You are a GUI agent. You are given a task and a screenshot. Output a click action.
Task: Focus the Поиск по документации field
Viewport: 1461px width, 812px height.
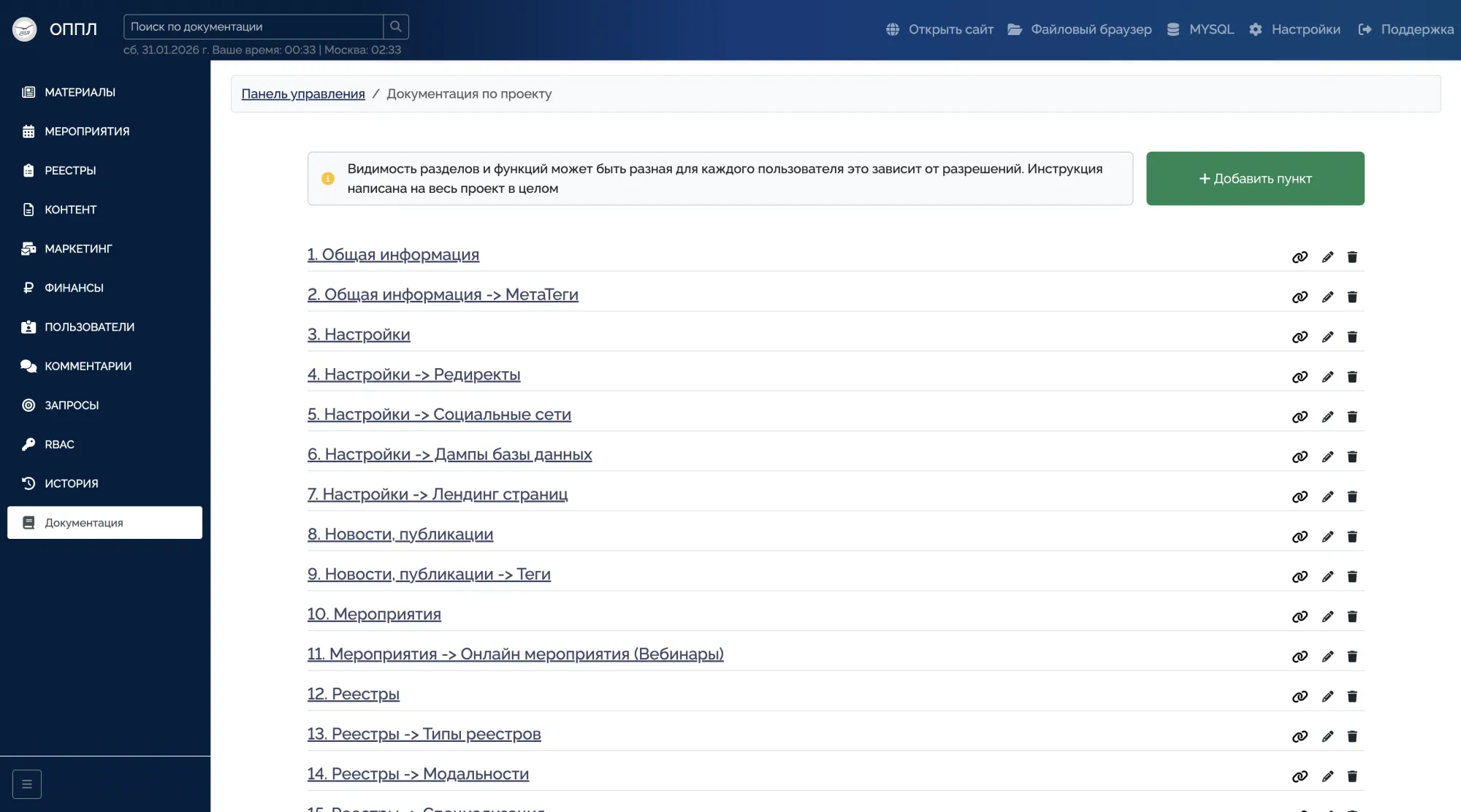253,27
